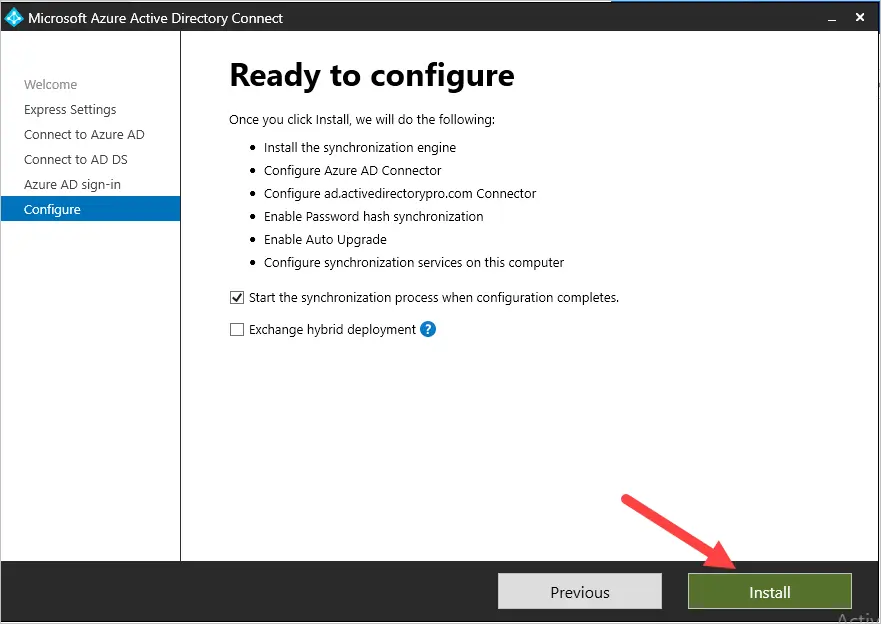
Task: Close the Azure AD Connect window
Action: click(860, 17)
